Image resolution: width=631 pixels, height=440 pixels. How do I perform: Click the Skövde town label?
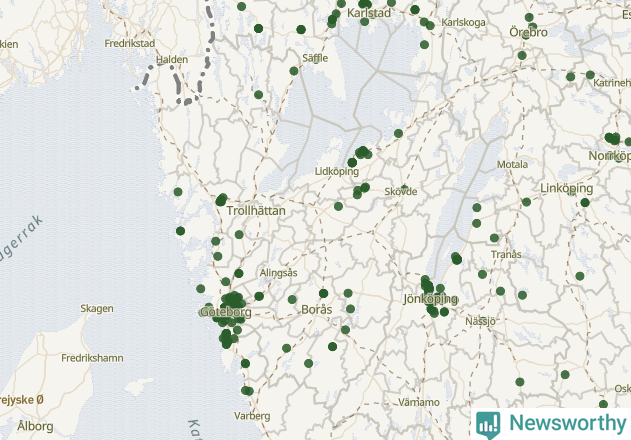[400, 192]
